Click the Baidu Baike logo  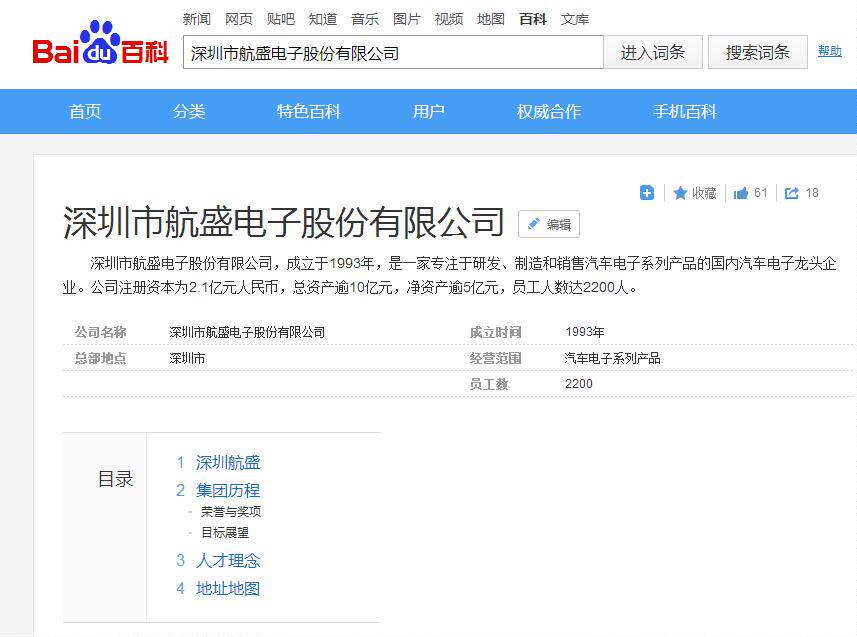click(101, 43)
